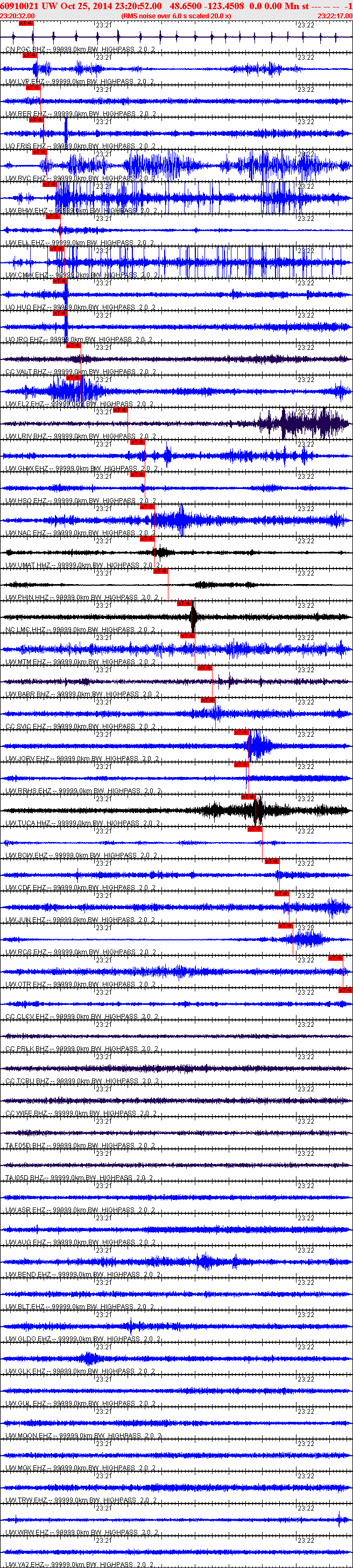Select the CC.CLCV.EHZ station label

[x=82, y=1017]
